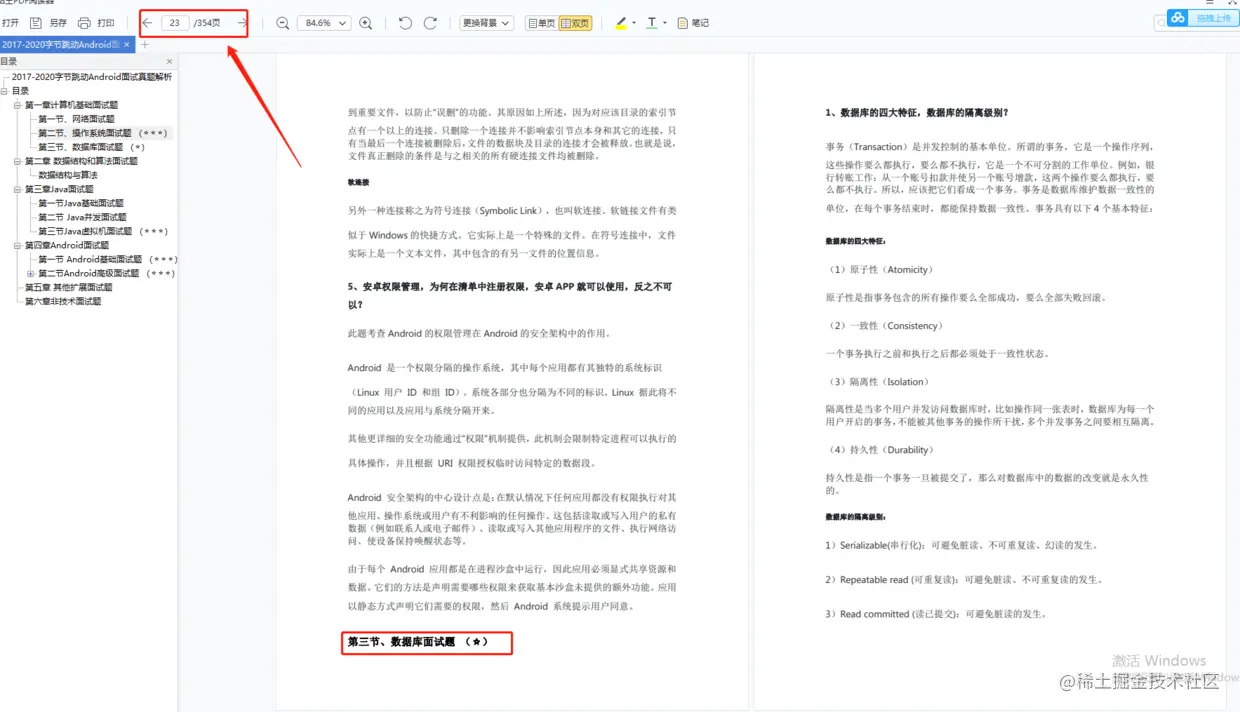The height and width of the screenshot is (712, 1240).
Task: Collapse the top-level 目录 tree node
Action: (5, 91)
